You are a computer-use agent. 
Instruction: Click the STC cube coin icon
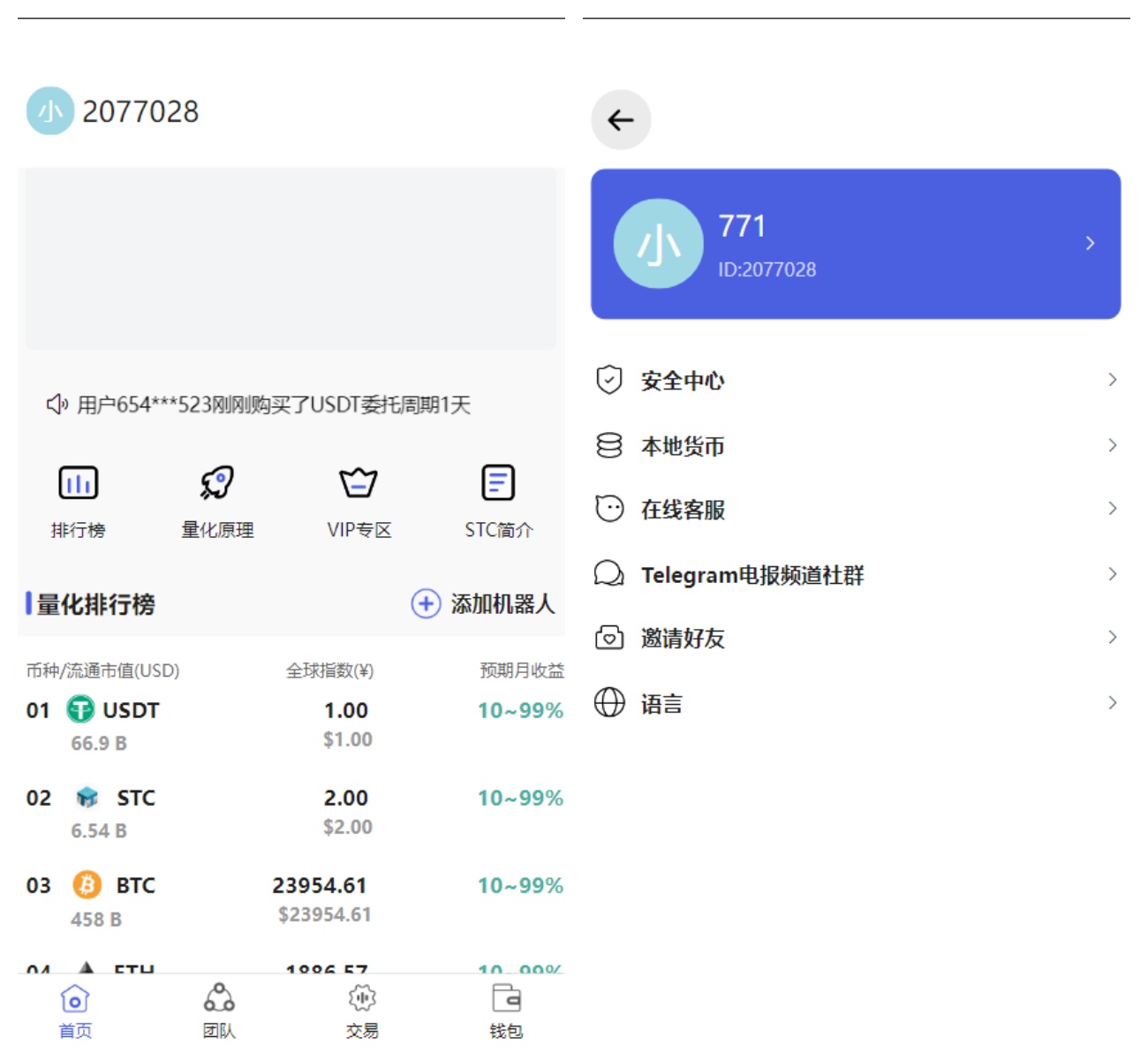pos(87,798)
